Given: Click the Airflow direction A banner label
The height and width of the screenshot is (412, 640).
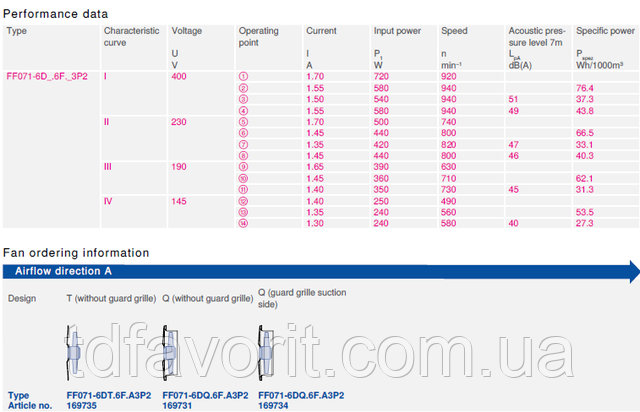Looking at the screenshot, I should point(63,271).
